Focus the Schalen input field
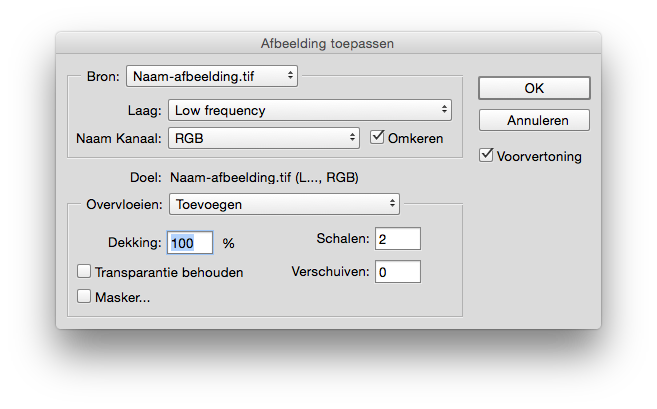The height and width of the screenshot is (409, 657). 398,239
